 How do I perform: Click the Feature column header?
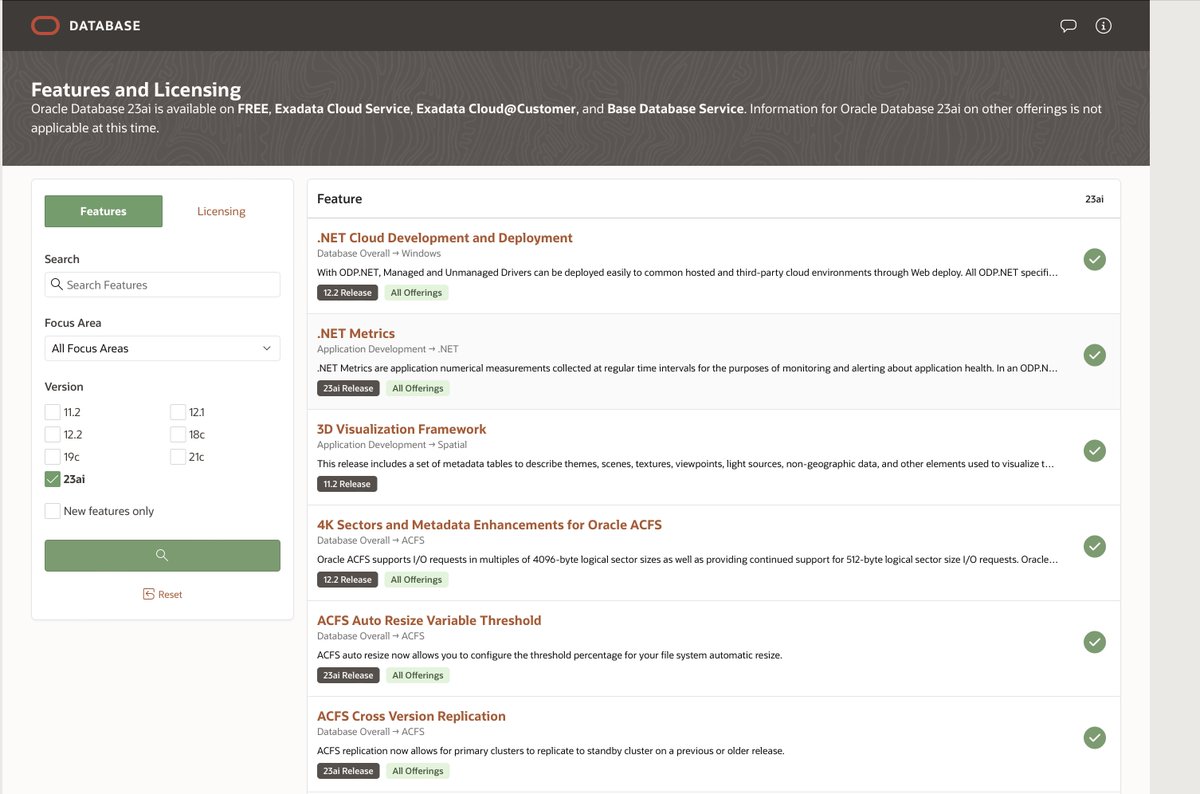pos(339,199)
